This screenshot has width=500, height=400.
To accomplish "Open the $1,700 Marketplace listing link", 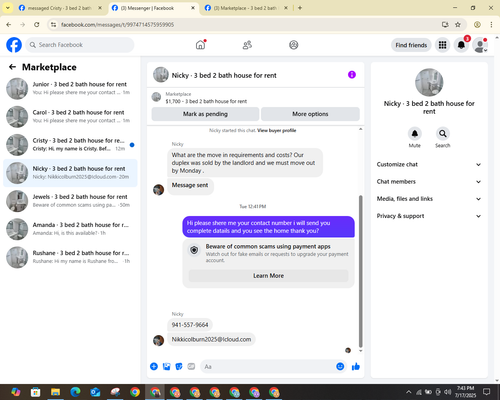I will point(206,101).
